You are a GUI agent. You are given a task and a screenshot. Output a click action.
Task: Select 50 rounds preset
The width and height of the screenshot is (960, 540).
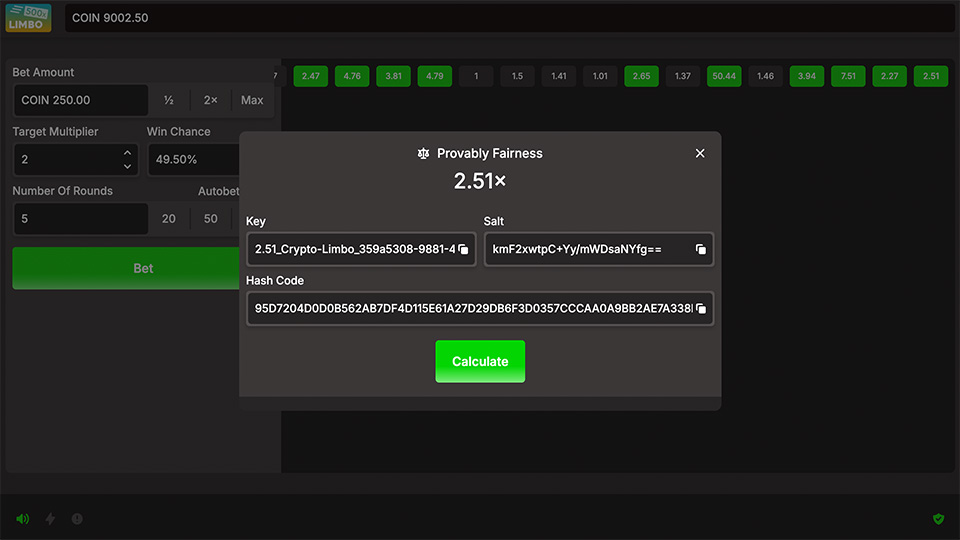point(211,219)
